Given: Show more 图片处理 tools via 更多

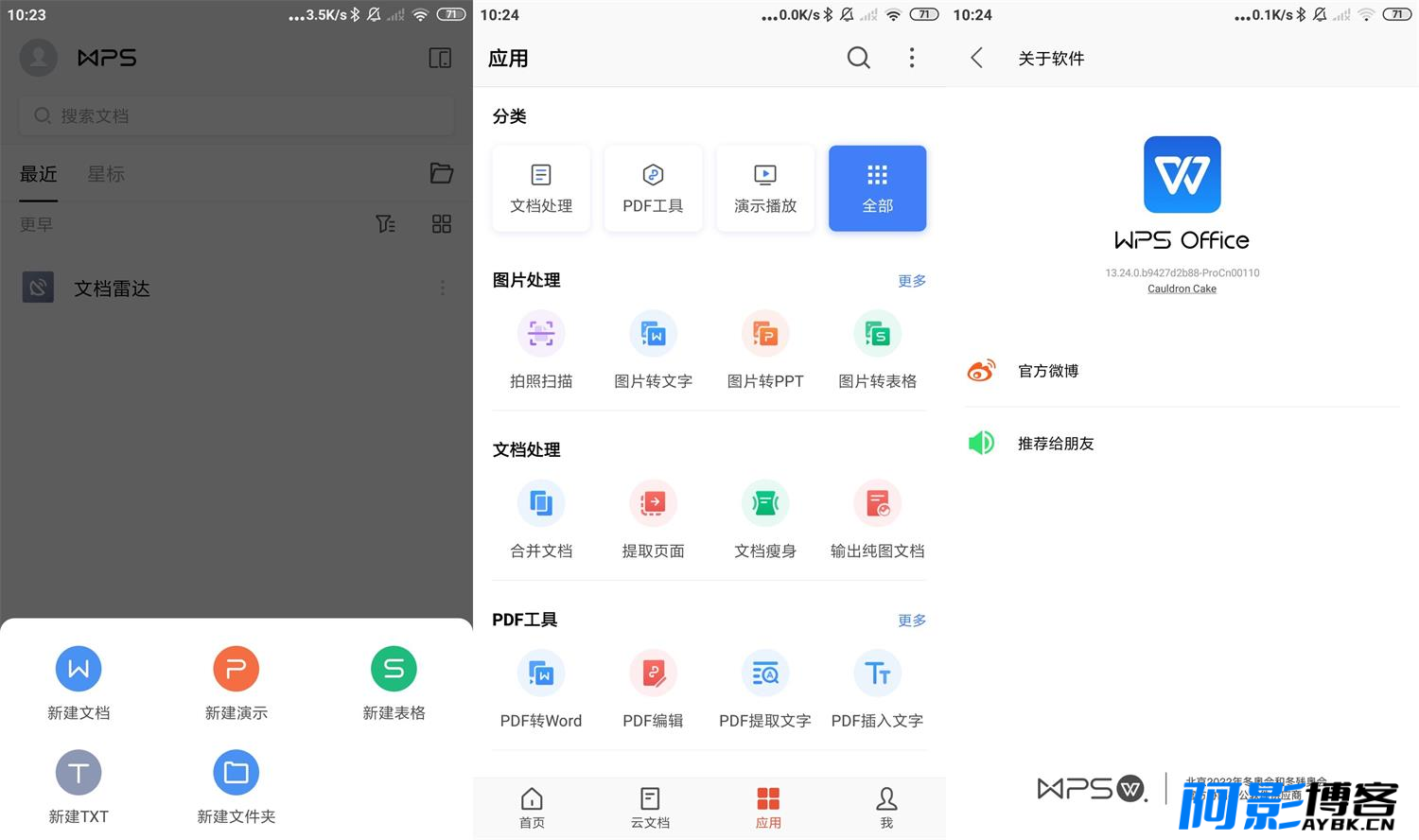Looking at the screenshot, I should point(912,281).
